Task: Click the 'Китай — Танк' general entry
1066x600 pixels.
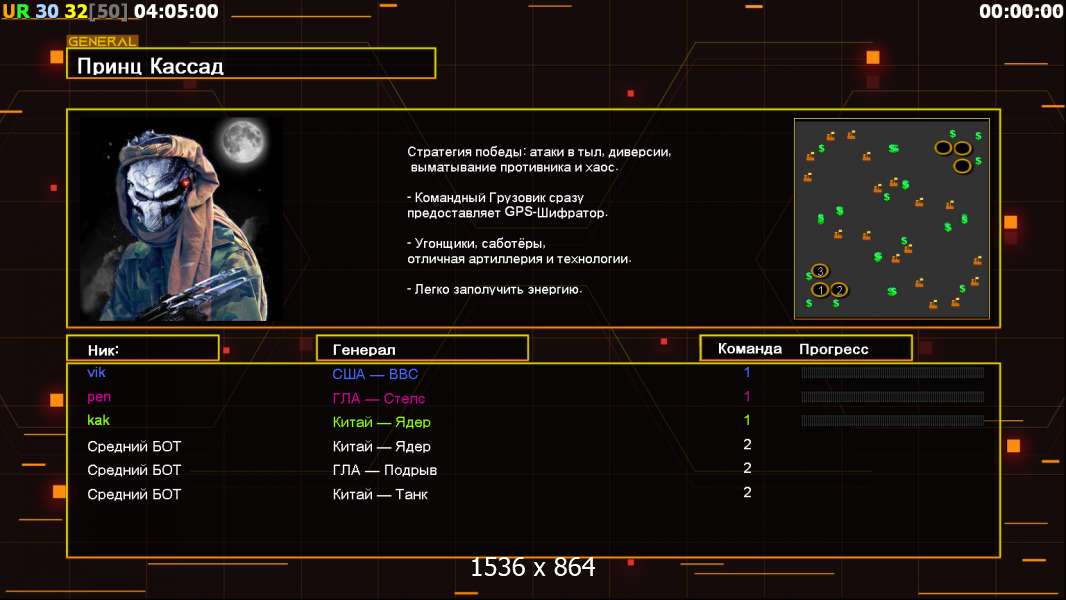Action: (x=380, y=495)
